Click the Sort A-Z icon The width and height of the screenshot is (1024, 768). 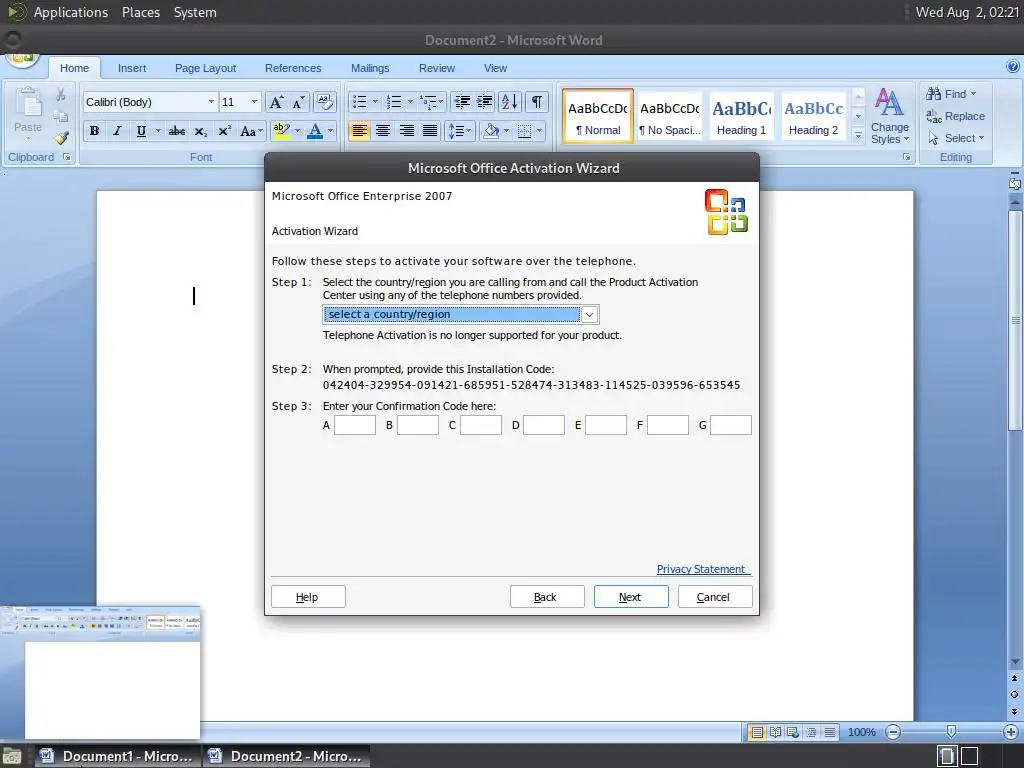tap(509, 102)
